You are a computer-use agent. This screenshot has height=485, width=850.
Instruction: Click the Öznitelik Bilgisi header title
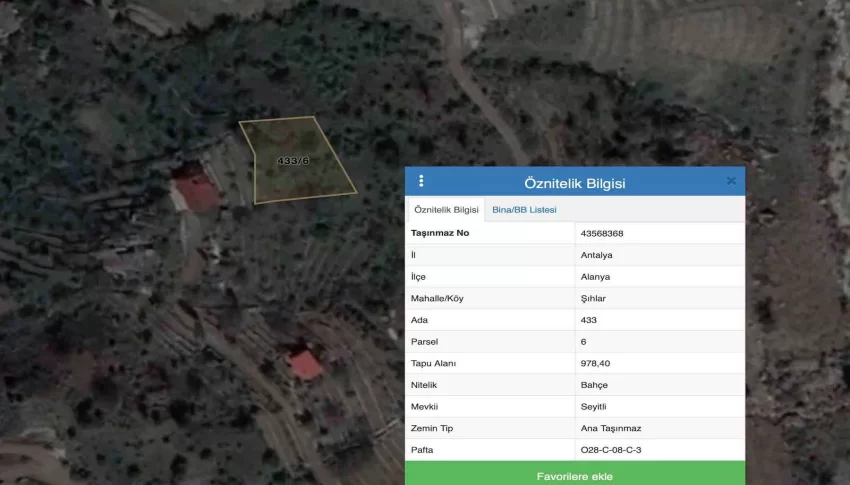pos(575,183)
